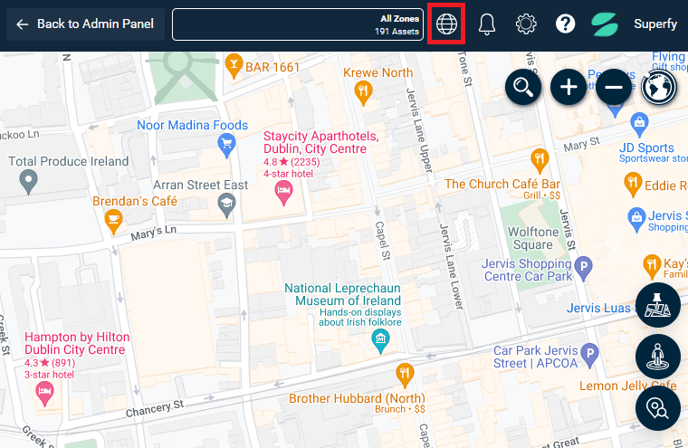
Task: Click the Brother Hubbard (North) label
Action: pos(357,398)
